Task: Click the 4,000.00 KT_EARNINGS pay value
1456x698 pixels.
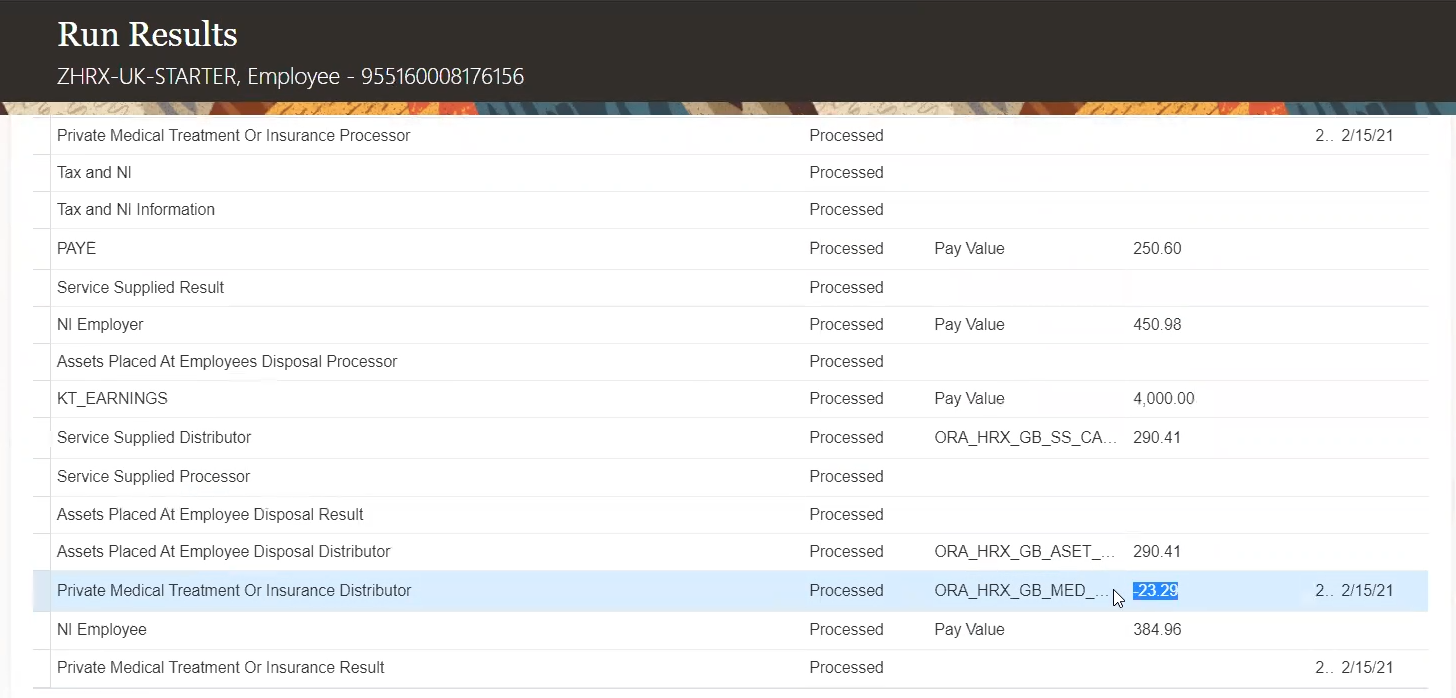Action: click(x=1163, y=399)
